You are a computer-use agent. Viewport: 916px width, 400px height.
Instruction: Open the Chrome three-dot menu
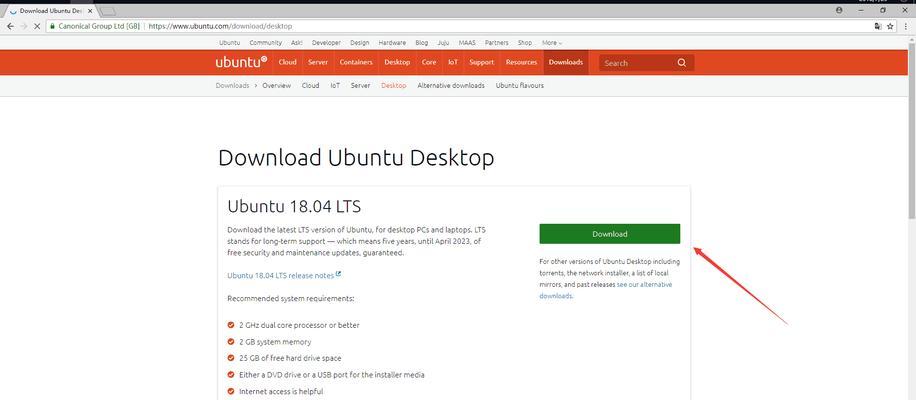pos(906,26)
